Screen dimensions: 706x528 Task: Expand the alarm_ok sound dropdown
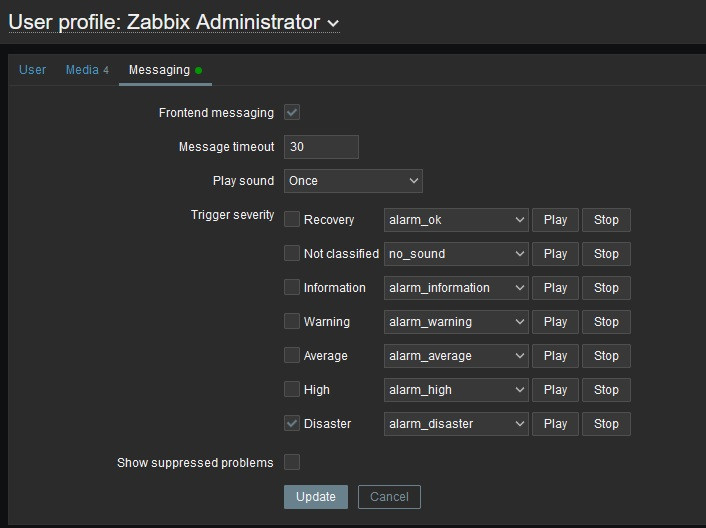pyautogui.click(x=456, y=220)
